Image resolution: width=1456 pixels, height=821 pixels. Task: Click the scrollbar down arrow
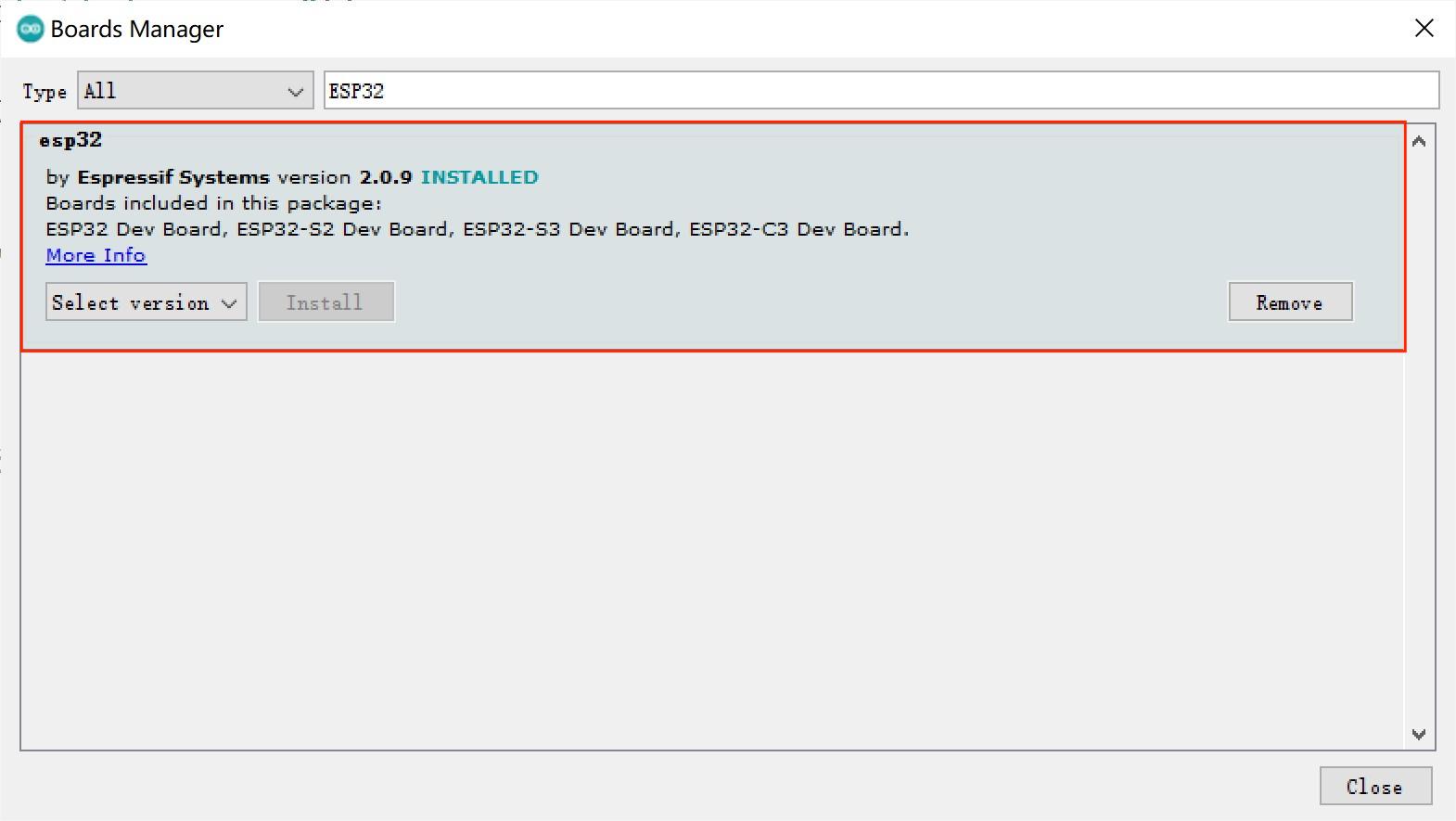coord(1419,734)
